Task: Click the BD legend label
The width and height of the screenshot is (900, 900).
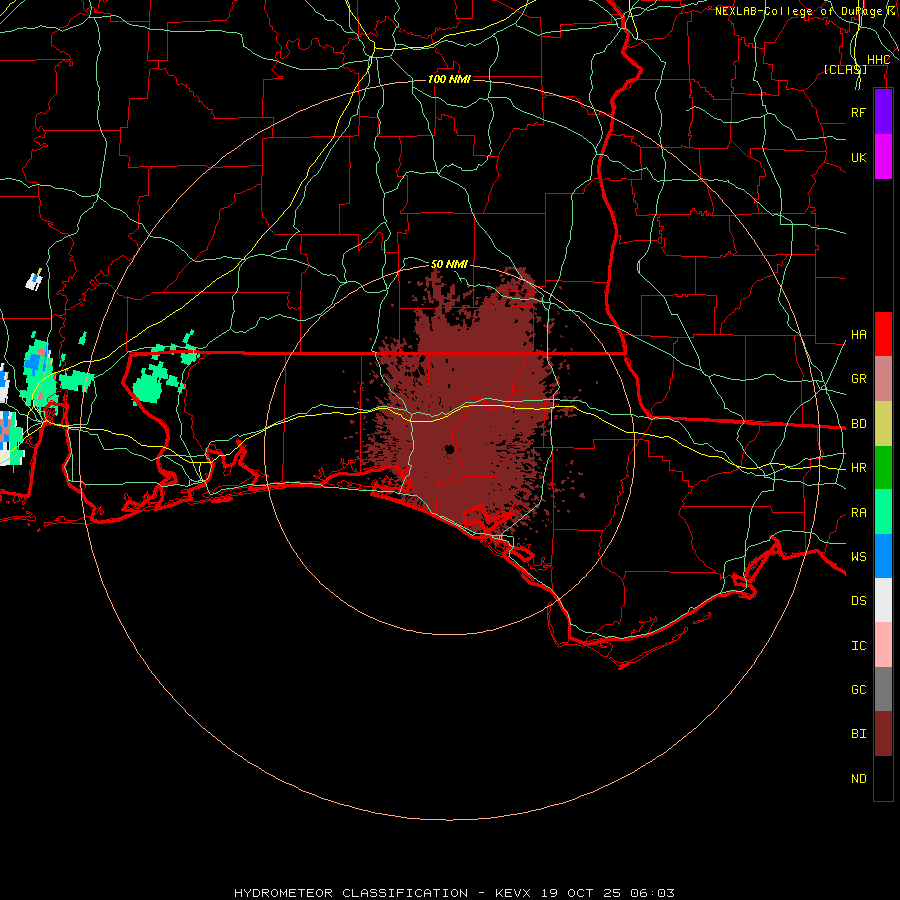Action: [x=858, y=424]
